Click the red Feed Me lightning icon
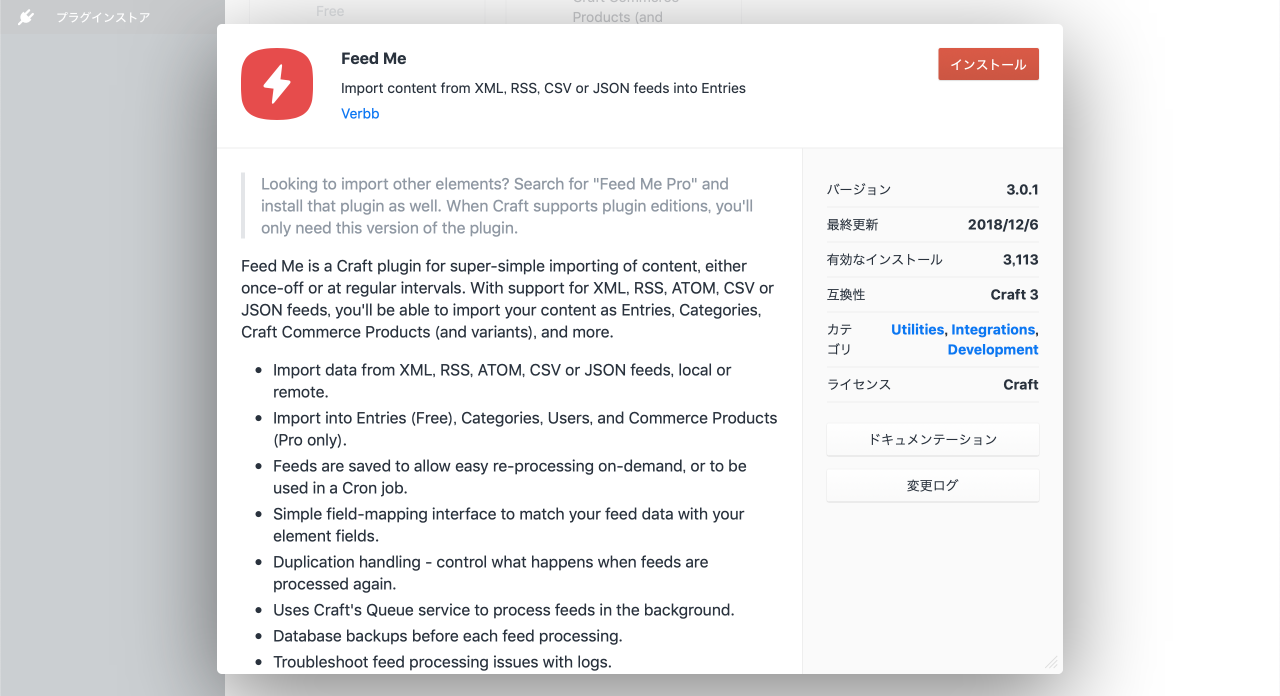 [x=277, y=84]
